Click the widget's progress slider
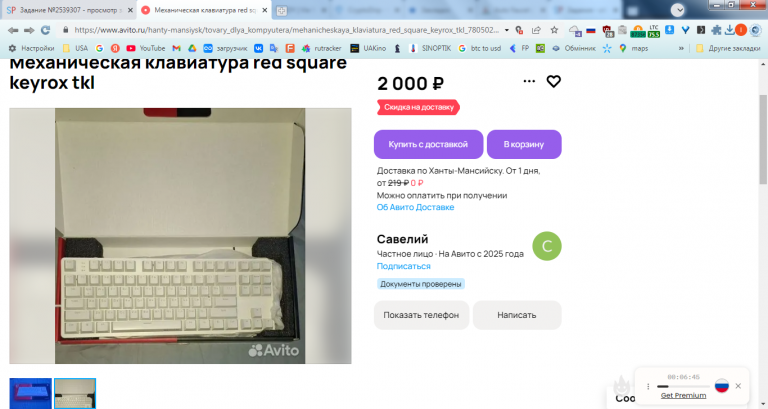The height and width of the screenshot is (409, 768). pos(683,386)
